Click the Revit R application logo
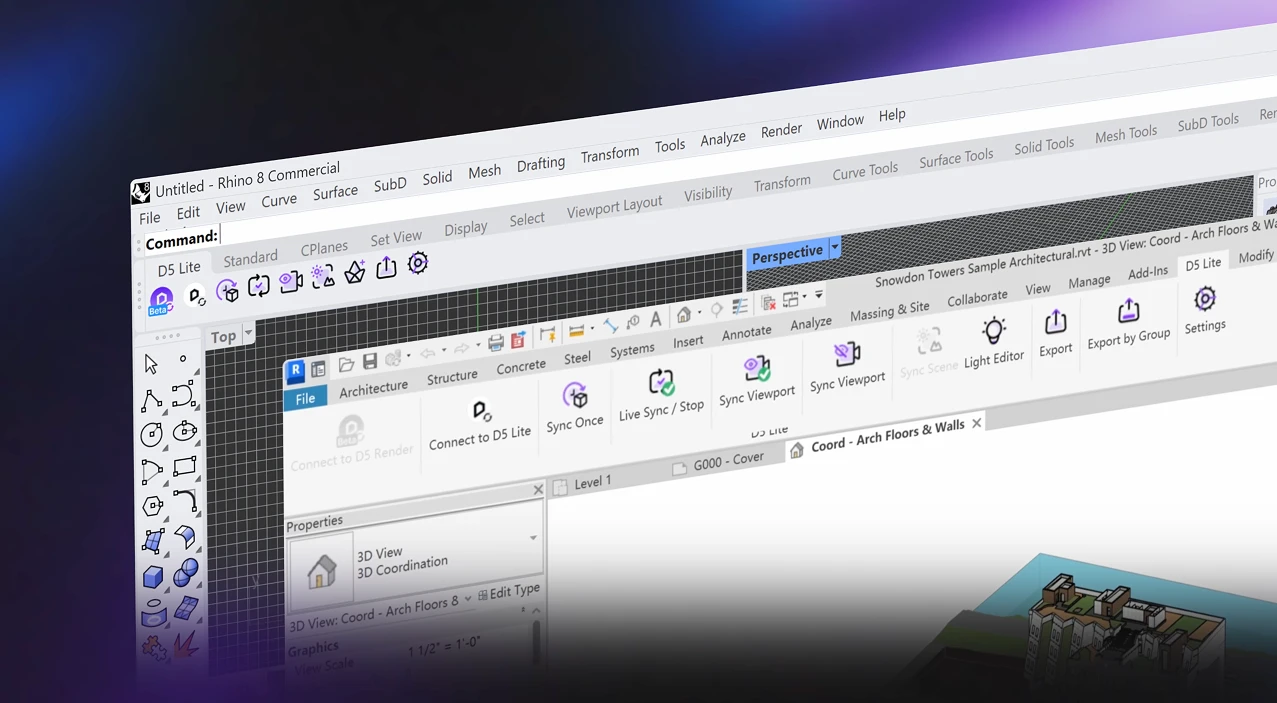1277x703 pixels. pyautogui.click(x=295, y=373)
